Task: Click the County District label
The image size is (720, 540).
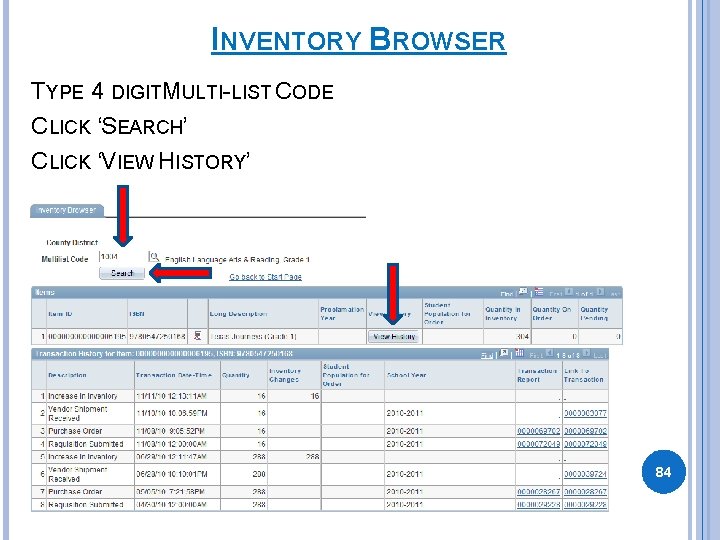Action: 72,242
